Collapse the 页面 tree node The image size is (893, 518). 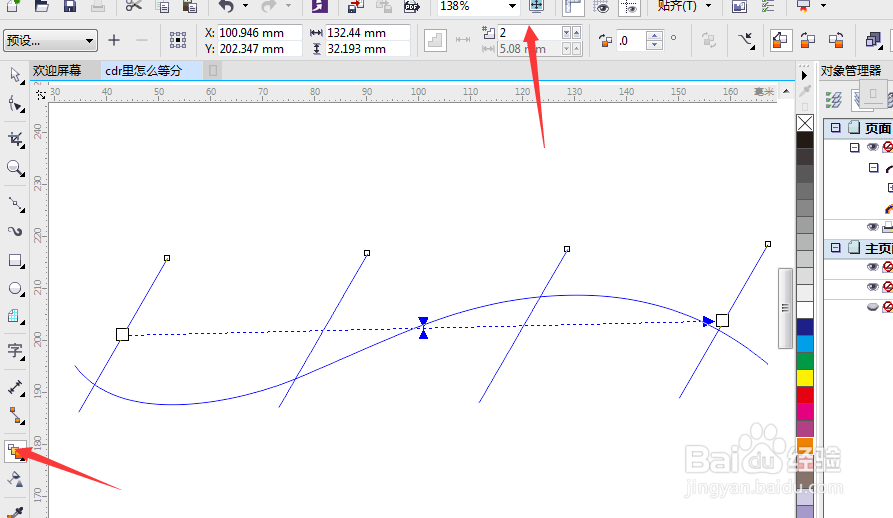click(835, 128)
